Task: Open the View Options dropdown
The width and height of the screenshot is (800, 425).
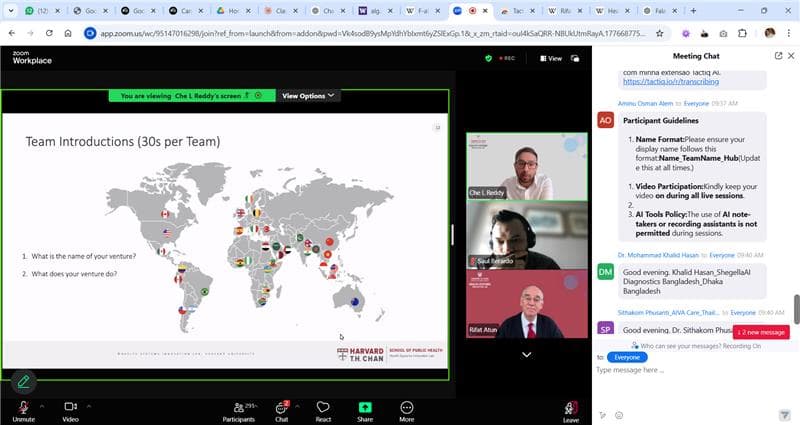Action: [308, 95]
